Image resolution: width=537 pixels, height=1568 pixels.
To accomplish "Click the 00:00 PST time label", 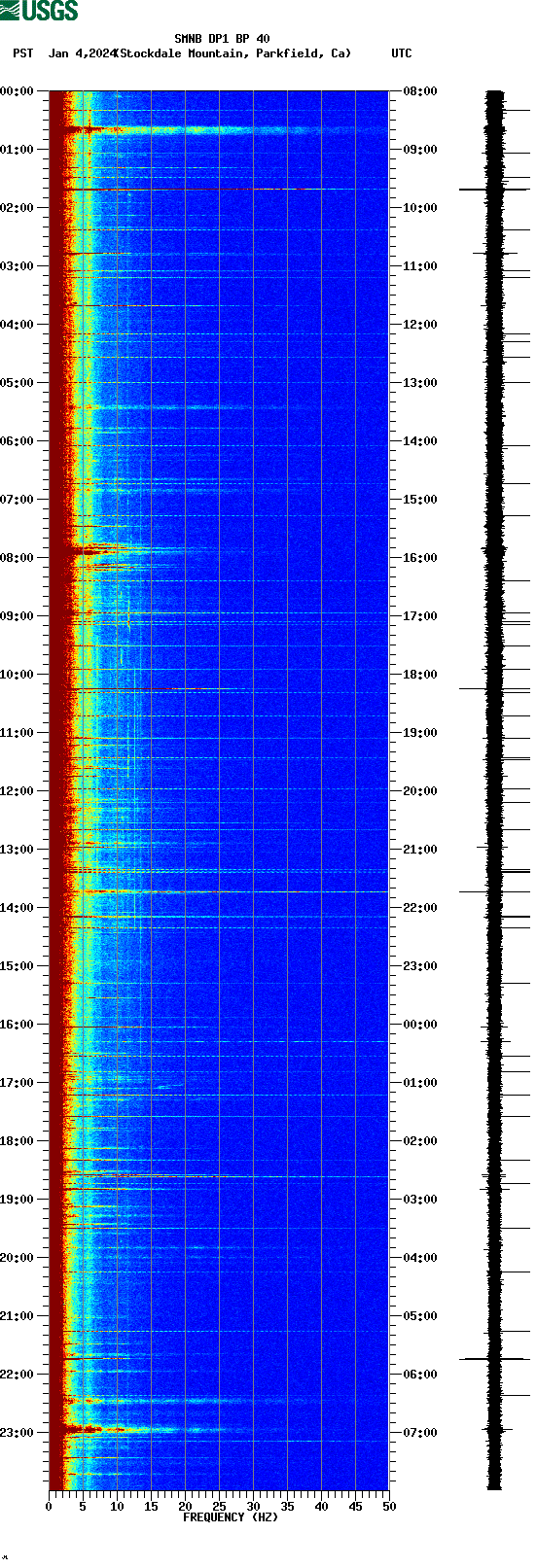I will coord(17,91).
